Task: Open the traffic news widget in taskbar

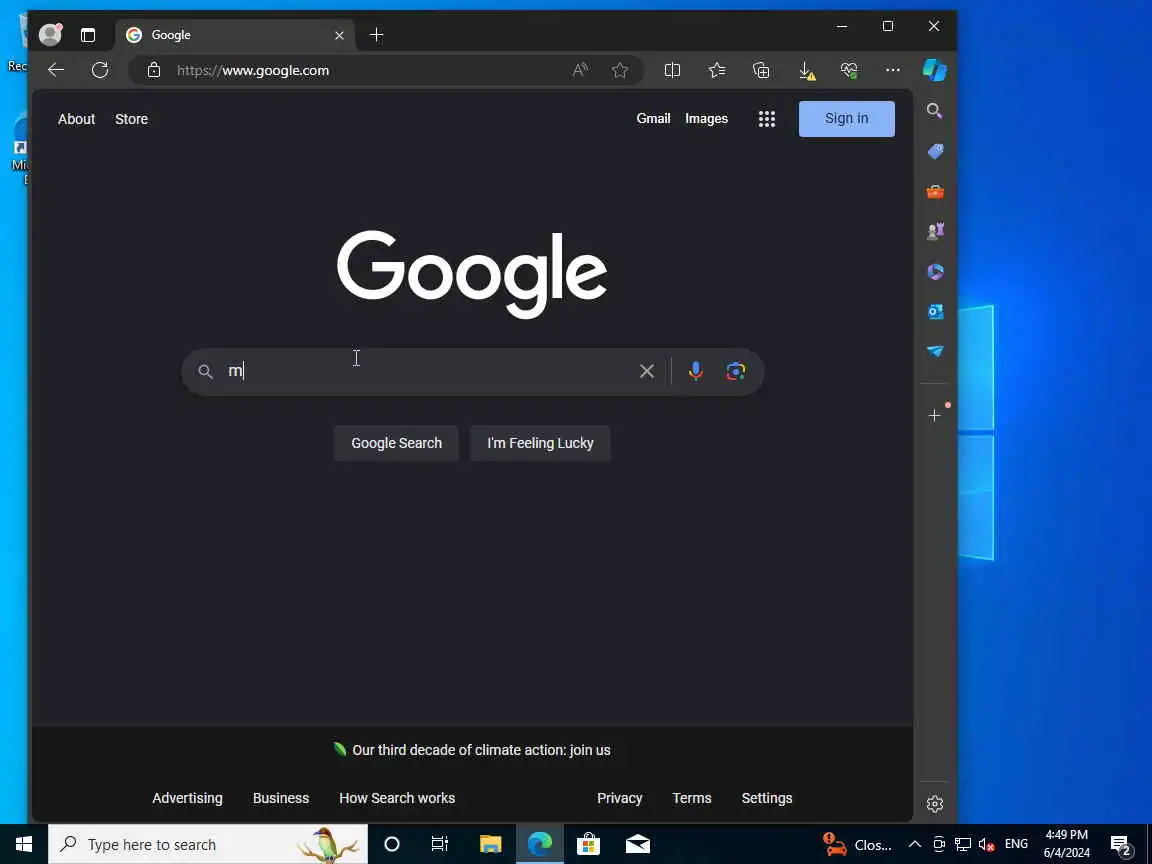Action: tap(857, 844)
